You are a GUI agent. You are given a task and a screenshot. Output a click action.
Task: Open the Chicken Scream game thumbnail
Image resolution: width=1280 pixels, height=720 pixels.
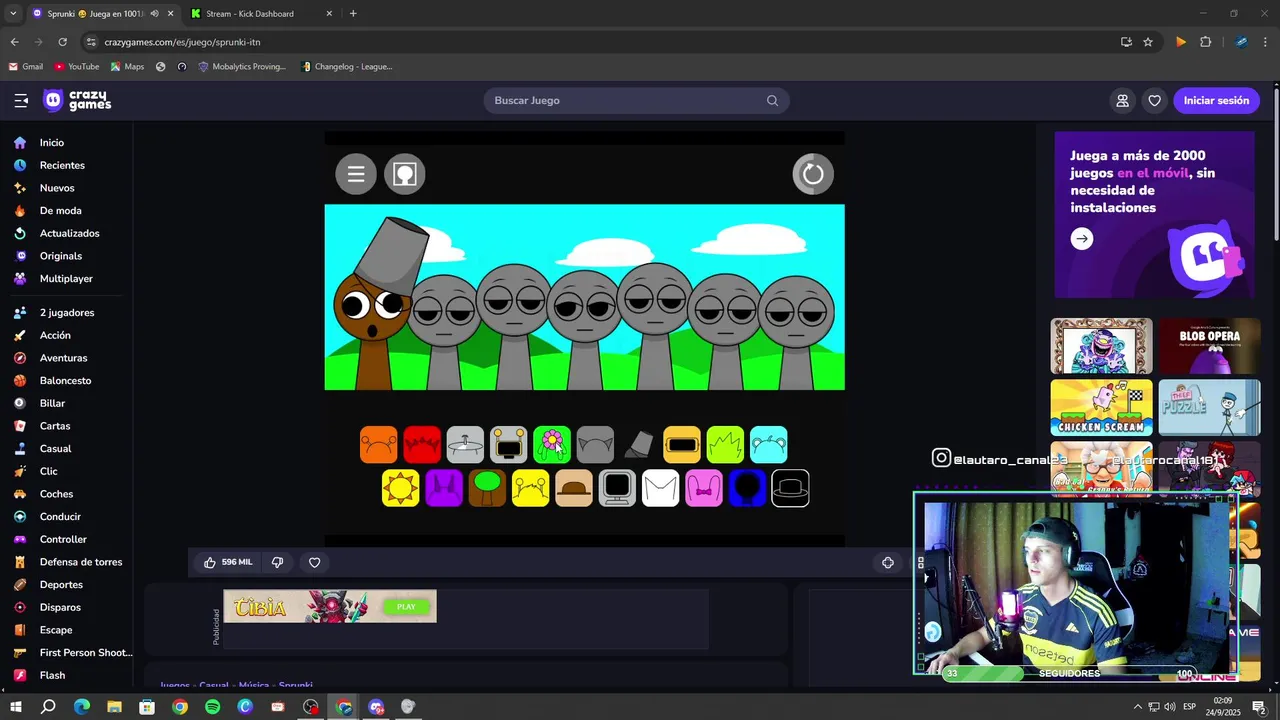1101,407
